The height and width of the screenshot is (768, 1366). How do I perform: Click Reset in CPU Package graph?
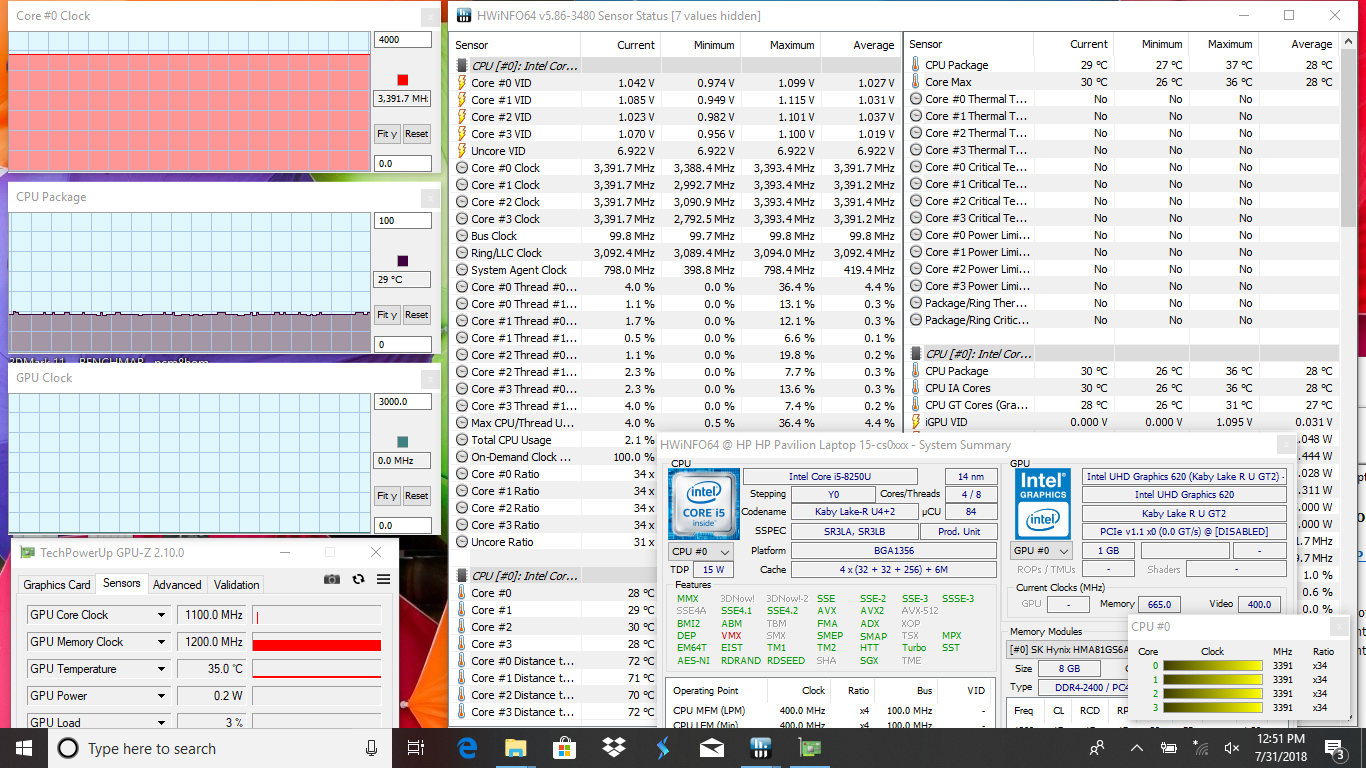[x=416, y=315]
